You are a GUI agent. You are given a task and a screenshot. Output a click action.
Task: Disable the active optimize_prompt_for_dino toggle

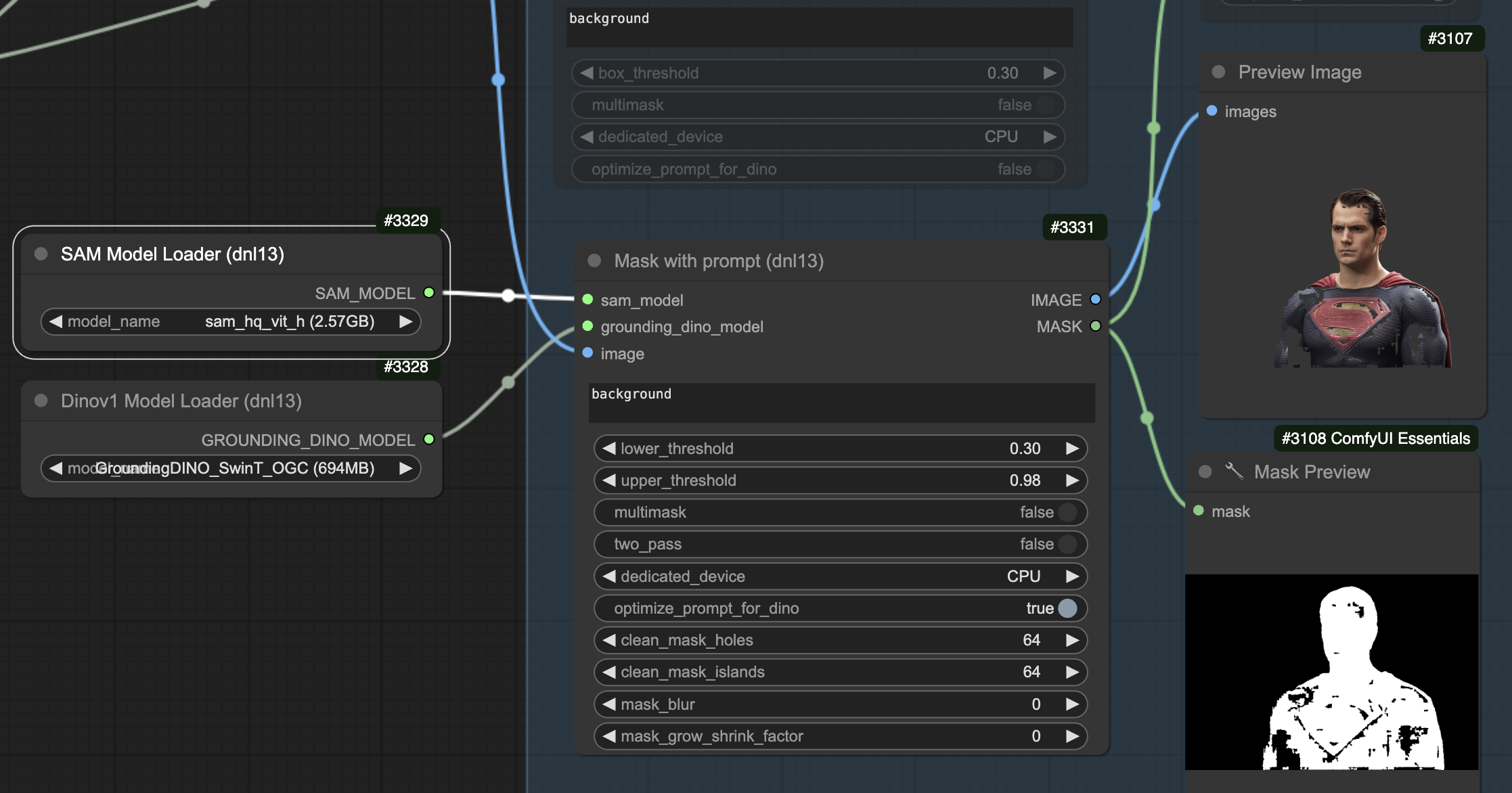click(1067, 608)
